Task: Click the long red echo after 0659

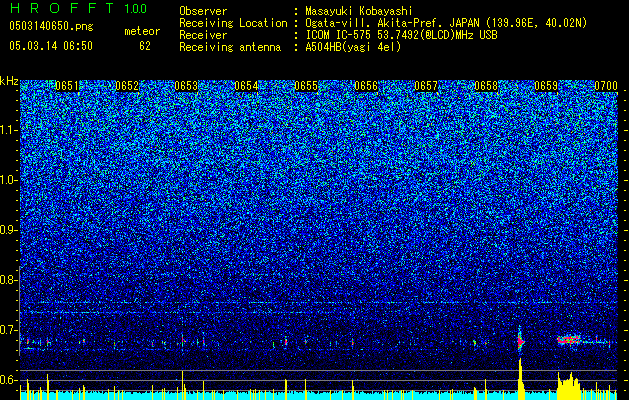Action: tap(569, 340)
